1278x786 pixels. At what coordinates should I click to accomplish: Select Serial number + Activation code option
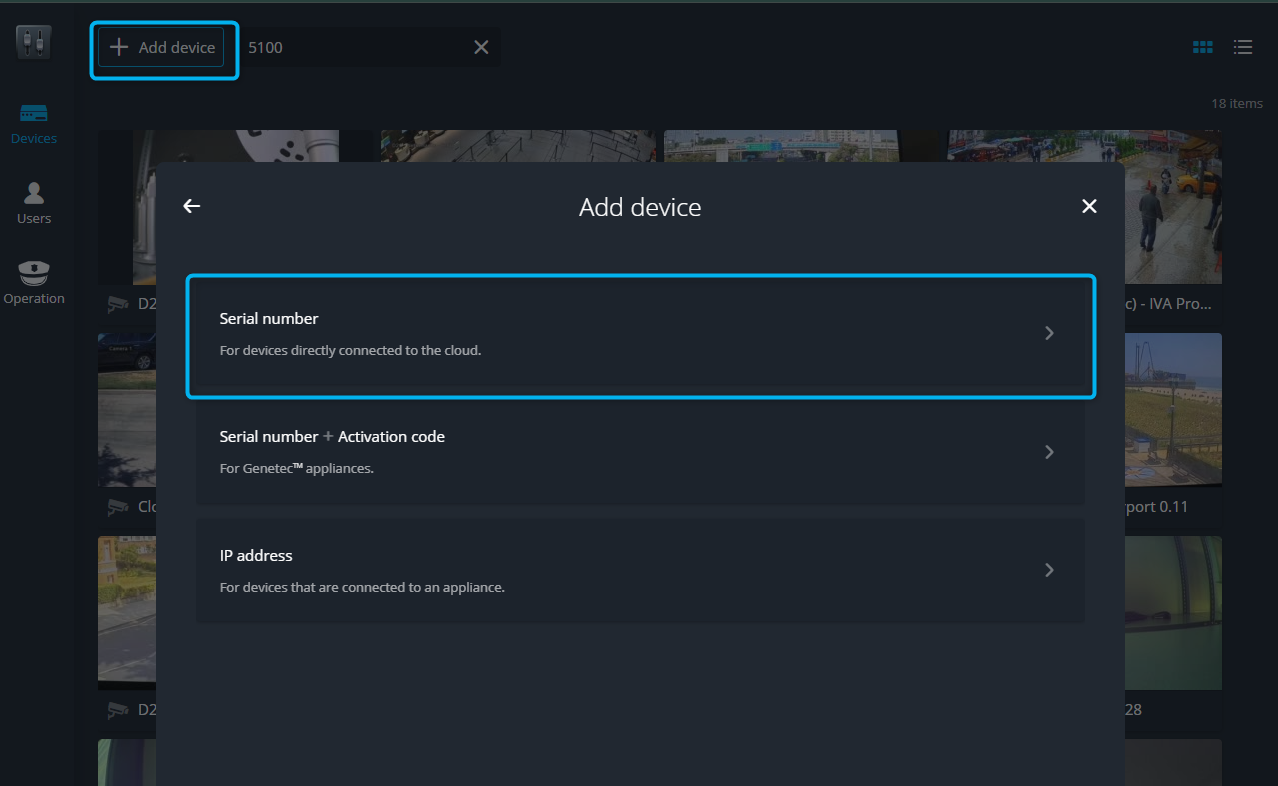[x=641, y=451]
